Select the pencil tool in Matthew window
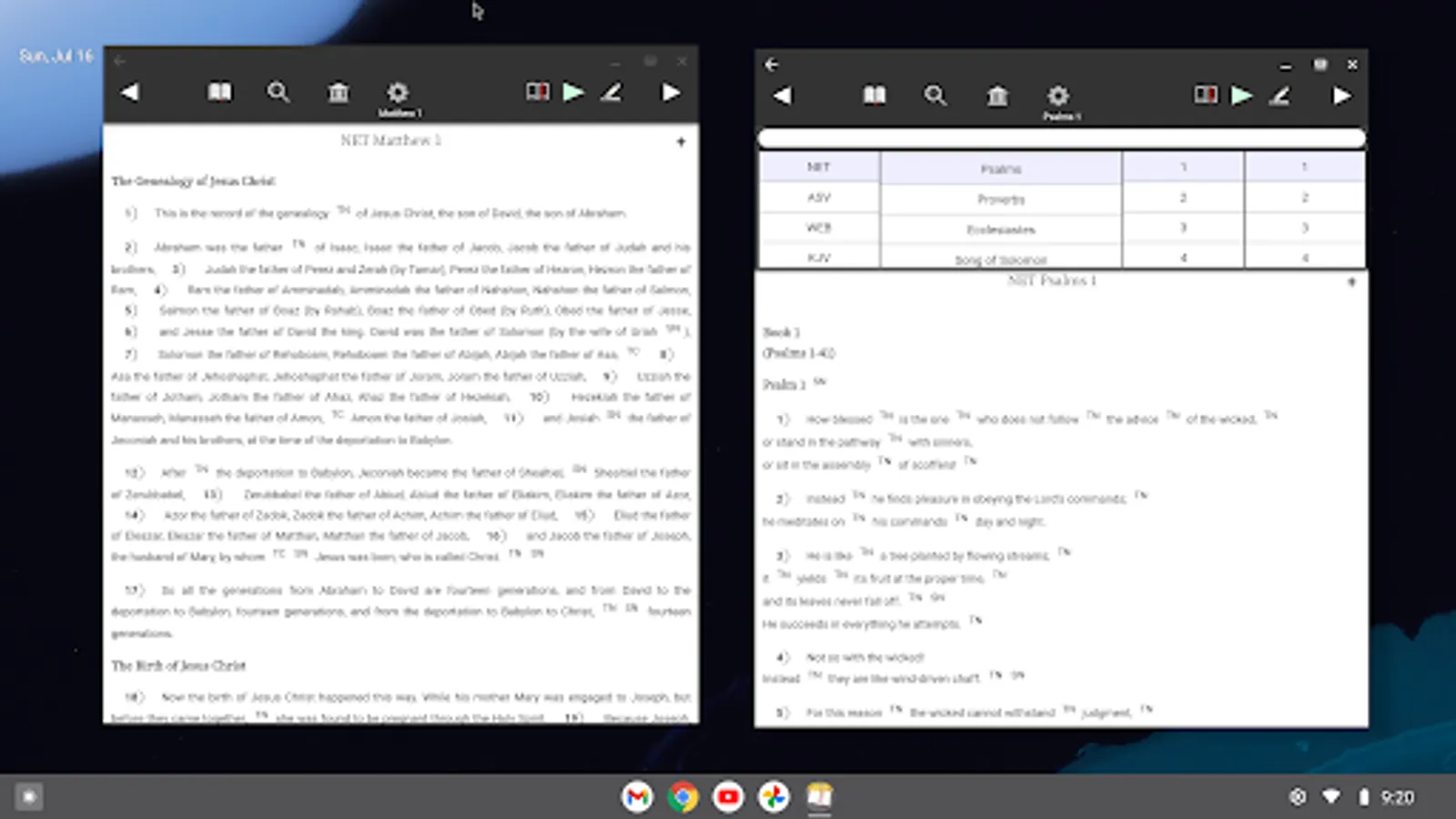The height and width of the screenshot is (819, 1456). click(612, 92)
